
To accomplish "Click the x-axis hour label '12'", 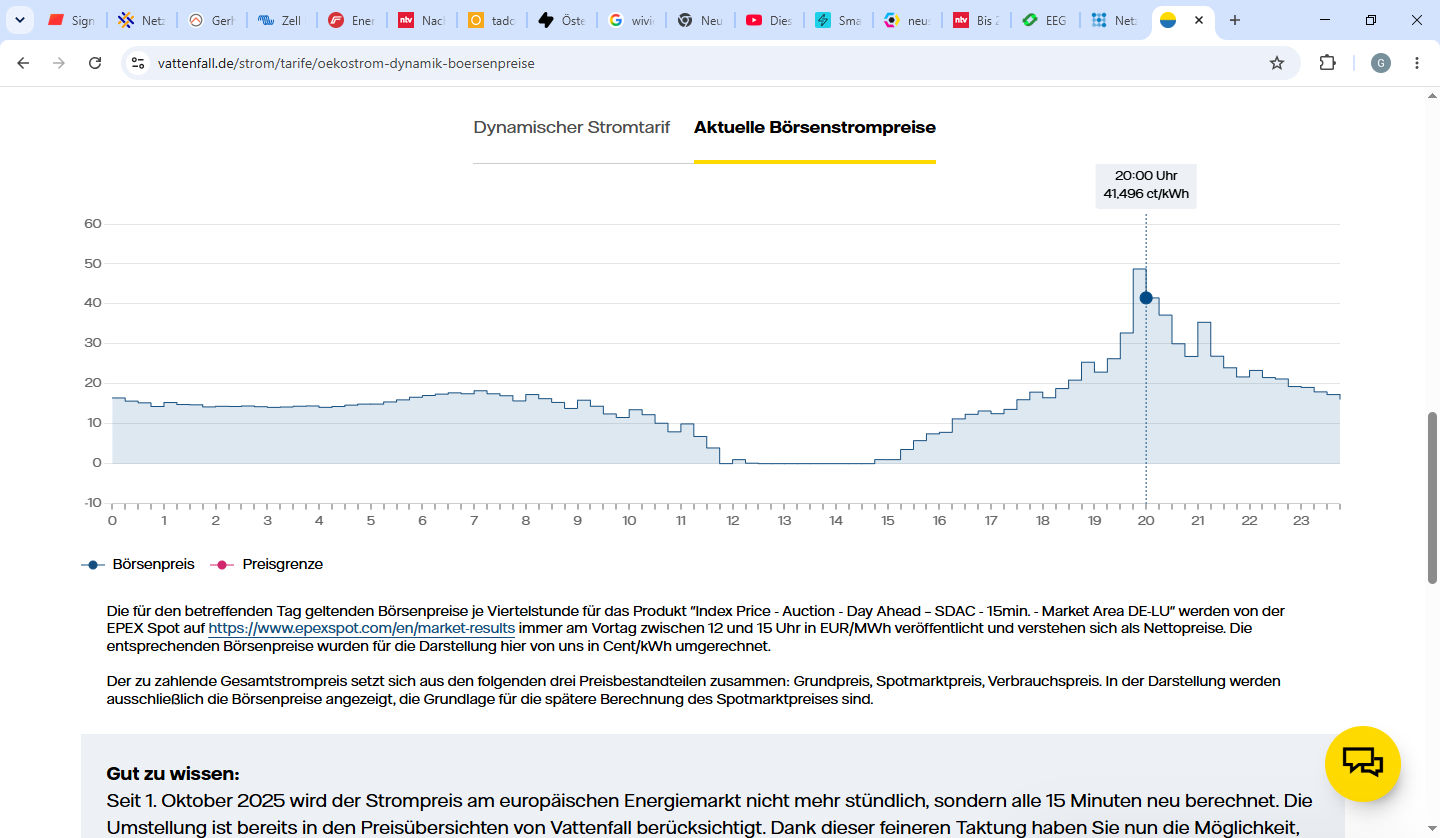I will tap(733, 521).
